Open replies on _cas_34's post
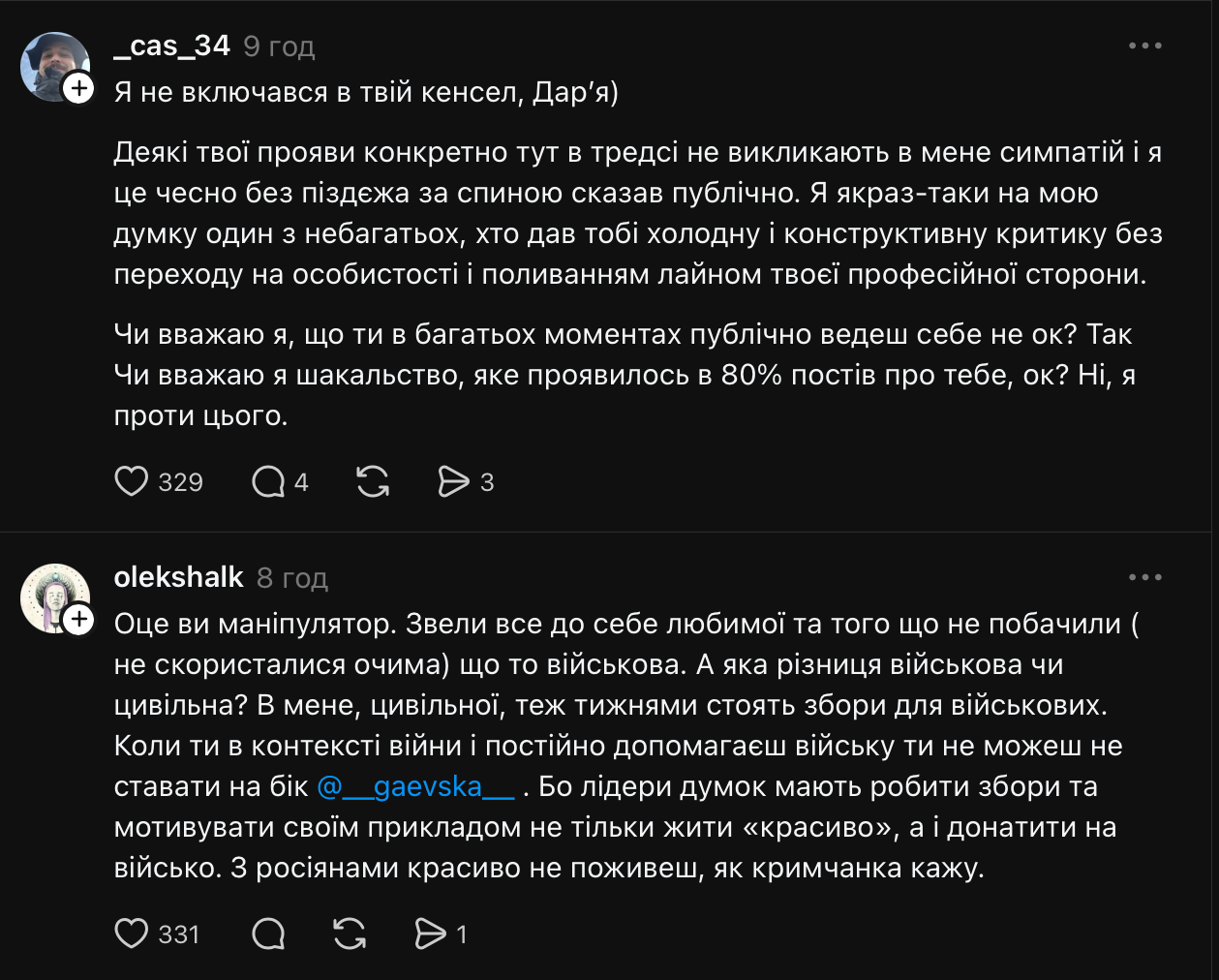This screenshot has width=1219, height=980. coord(268,481)
